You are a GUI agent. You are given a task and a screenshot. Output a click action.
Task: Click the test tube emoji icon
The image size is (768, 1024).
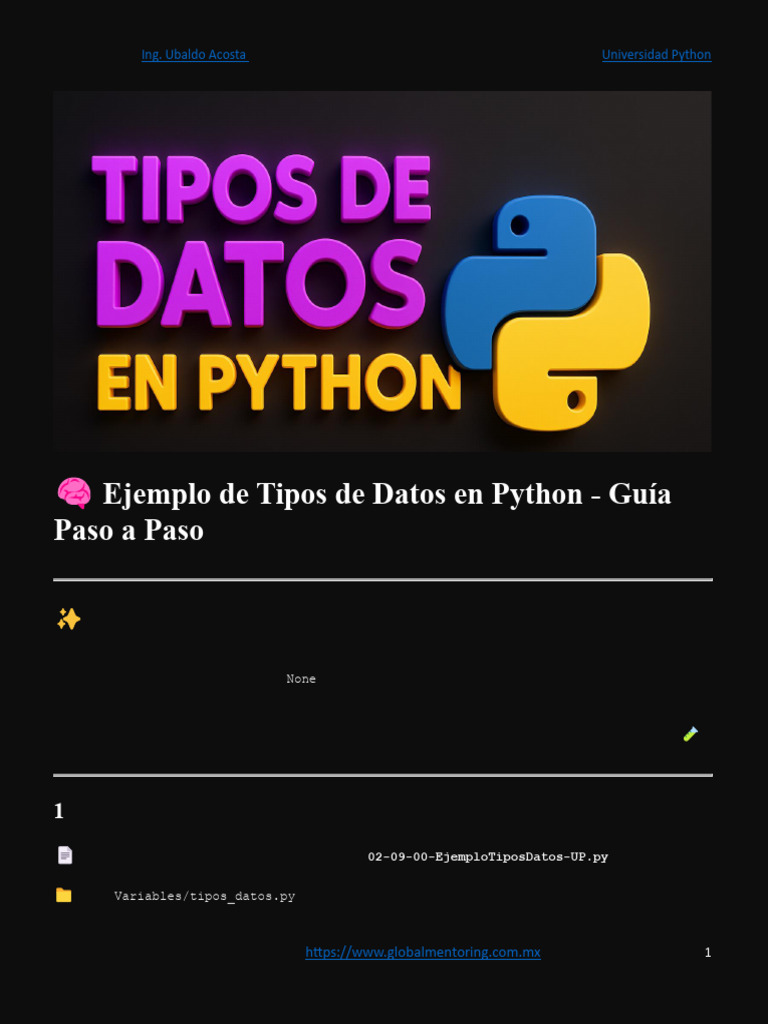pyautogui.click(x=690, y=734)
